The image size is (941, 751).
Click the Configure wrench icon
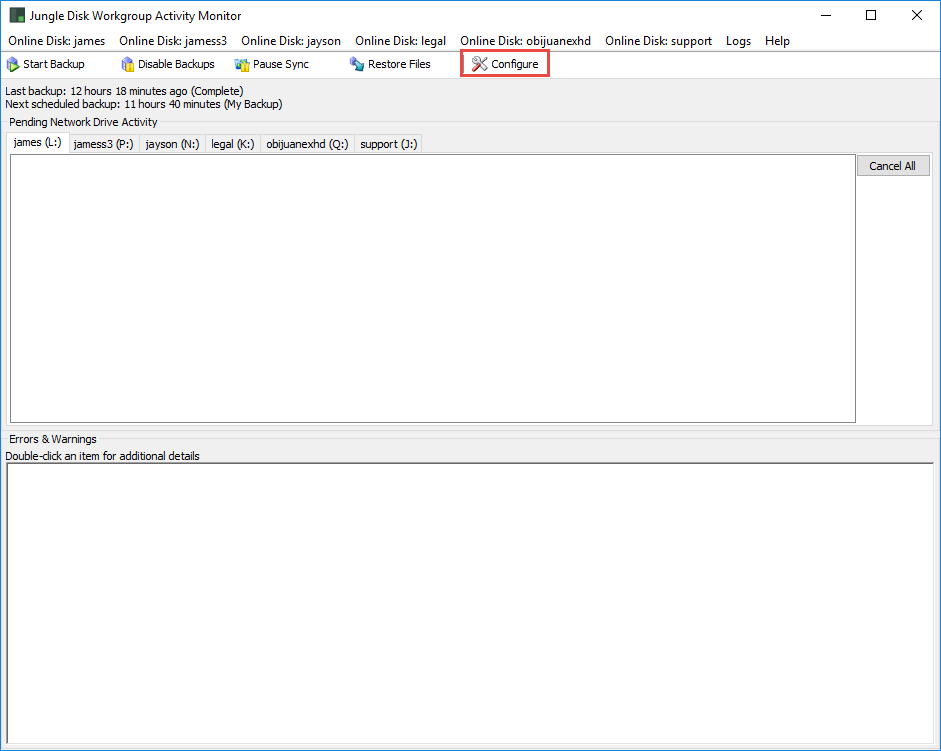479,64
